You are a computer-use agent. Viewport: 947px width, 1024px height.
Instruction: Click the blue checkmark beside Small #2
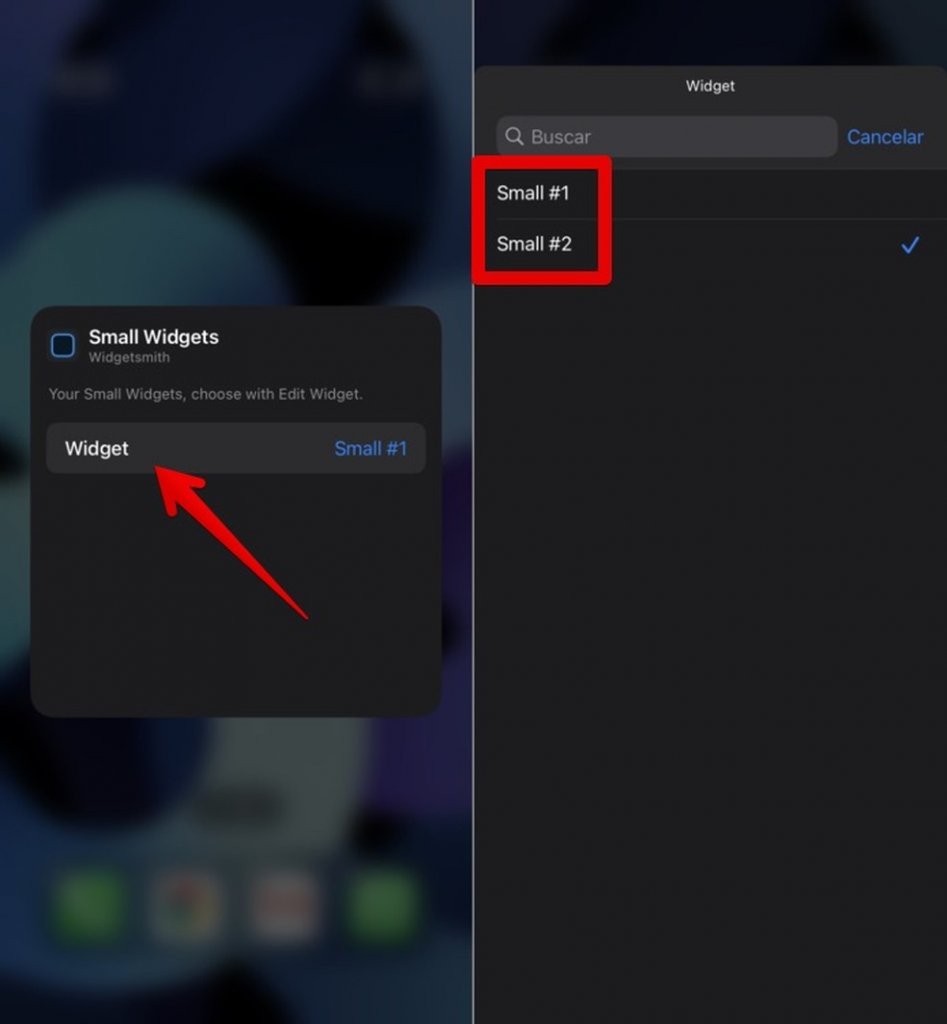tap(910, 245)
